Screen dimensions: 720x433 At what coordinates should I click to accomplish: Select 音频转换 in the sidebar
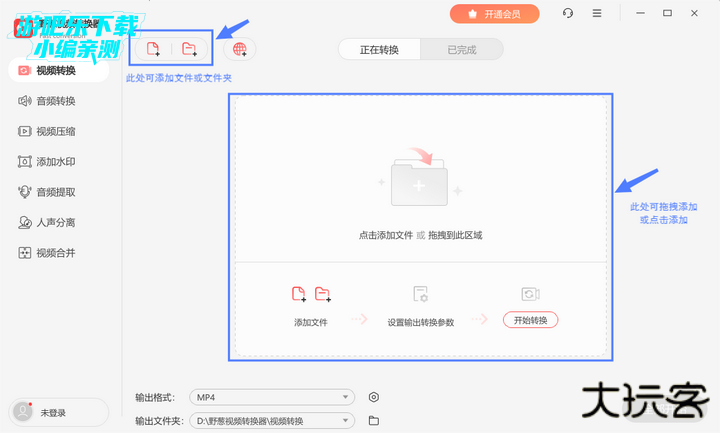pyautogui.click(x=55, y=101)
